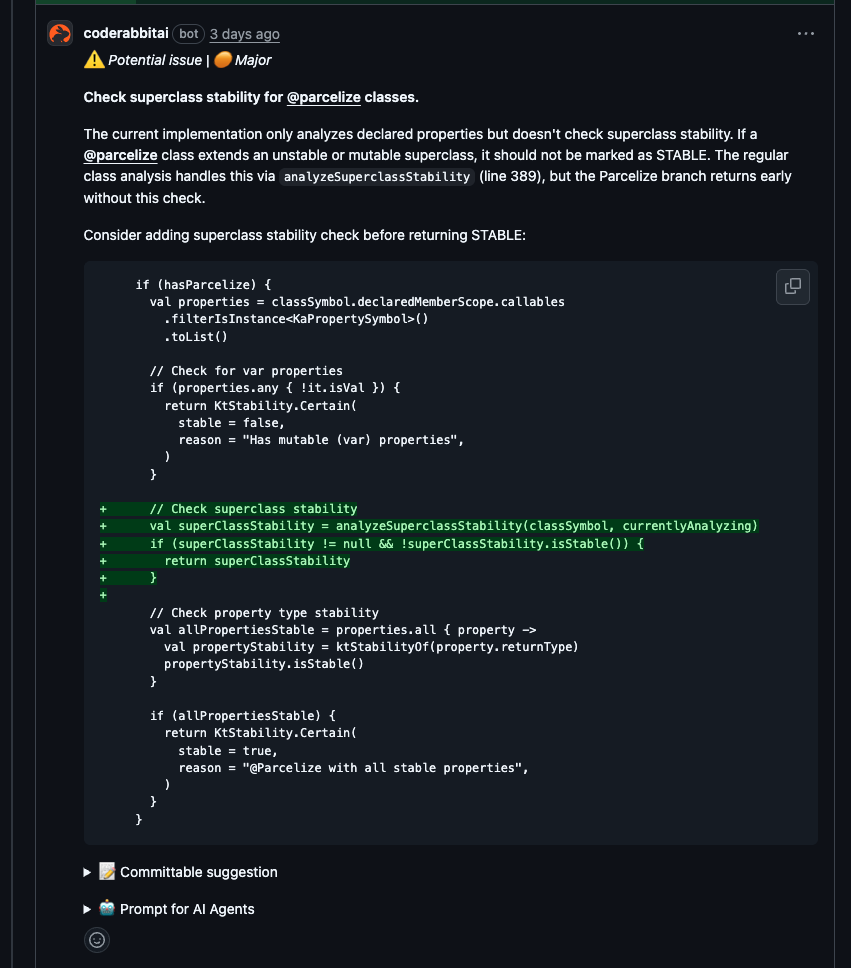Click the "3 days ago" timestamp link
851x968 pixels.
pos(244,34)
